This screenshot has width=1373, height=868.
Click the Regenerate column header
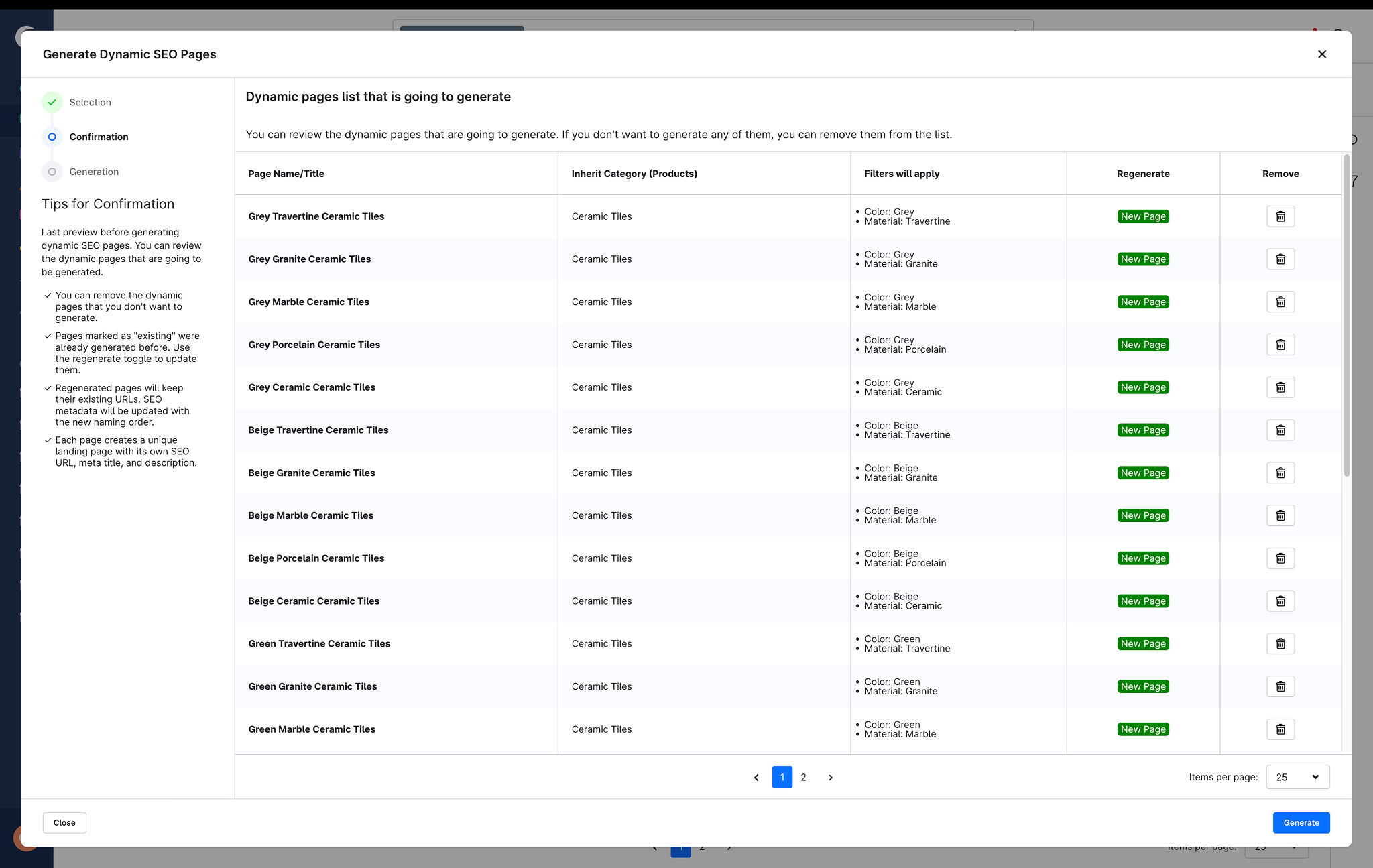(x=1143, y=174)
